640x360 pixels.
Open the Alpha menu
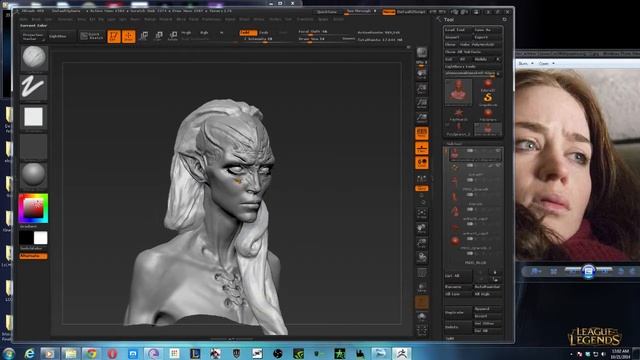(24, 19)
